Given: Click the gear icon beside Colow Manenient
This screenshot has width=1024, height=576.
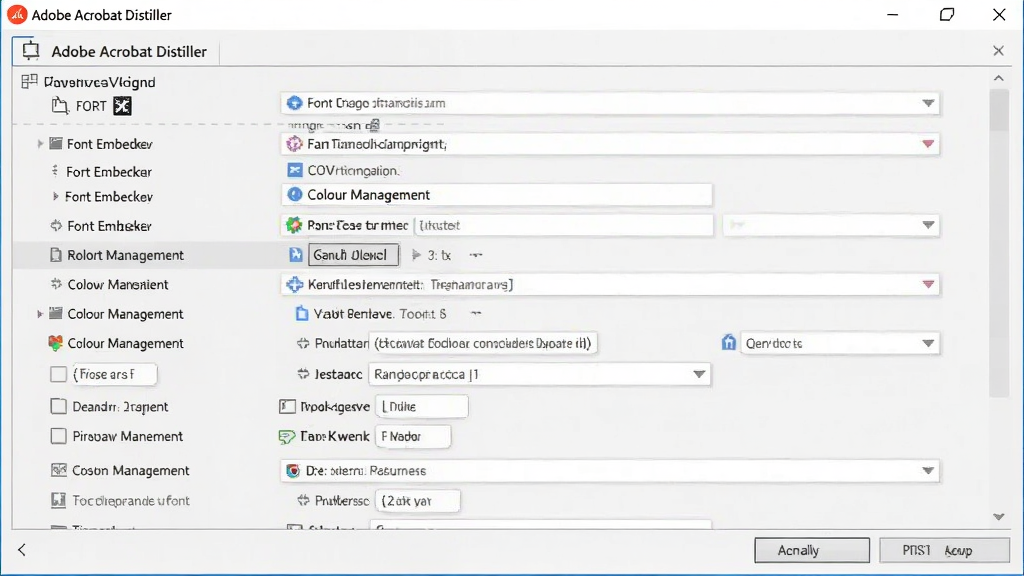Looking at the screenshot, I should pyautogui.click(x=56, y=284).
